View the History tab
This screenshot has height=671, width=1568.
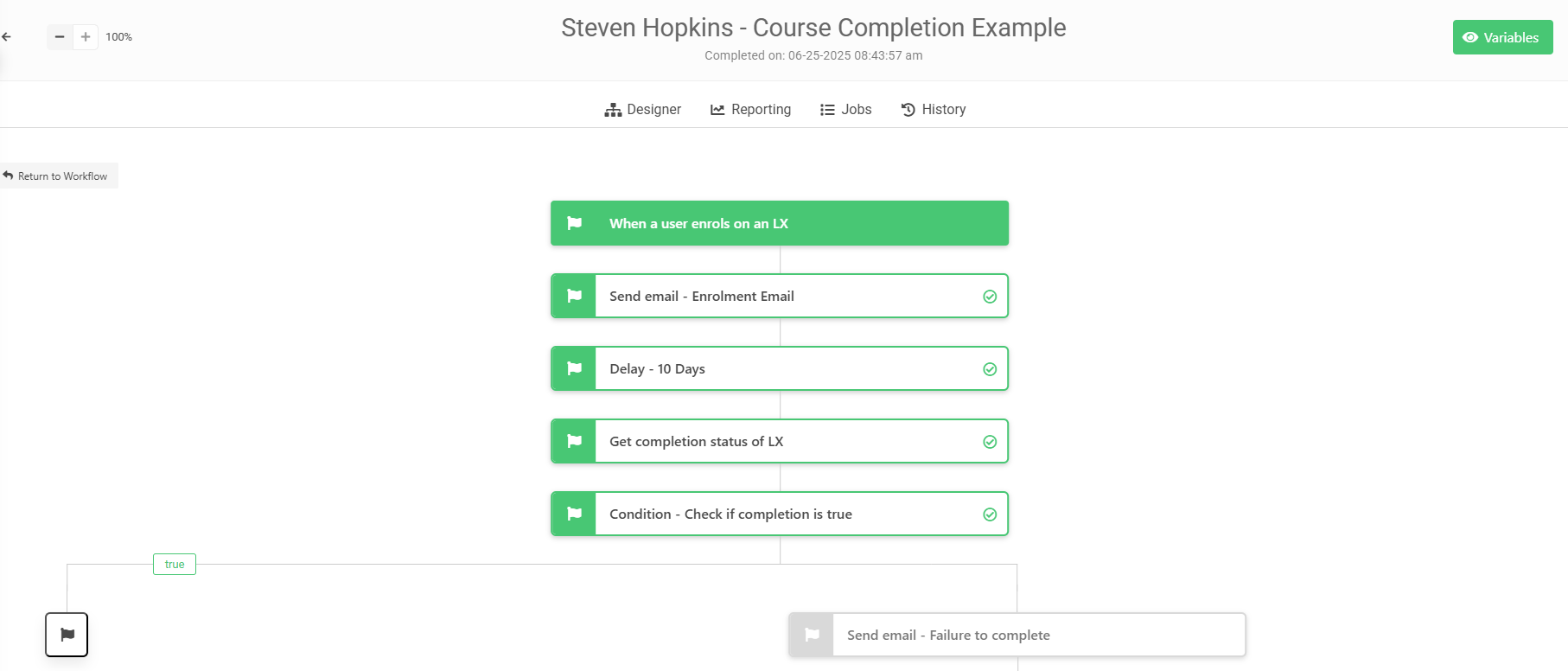[934, 110]
